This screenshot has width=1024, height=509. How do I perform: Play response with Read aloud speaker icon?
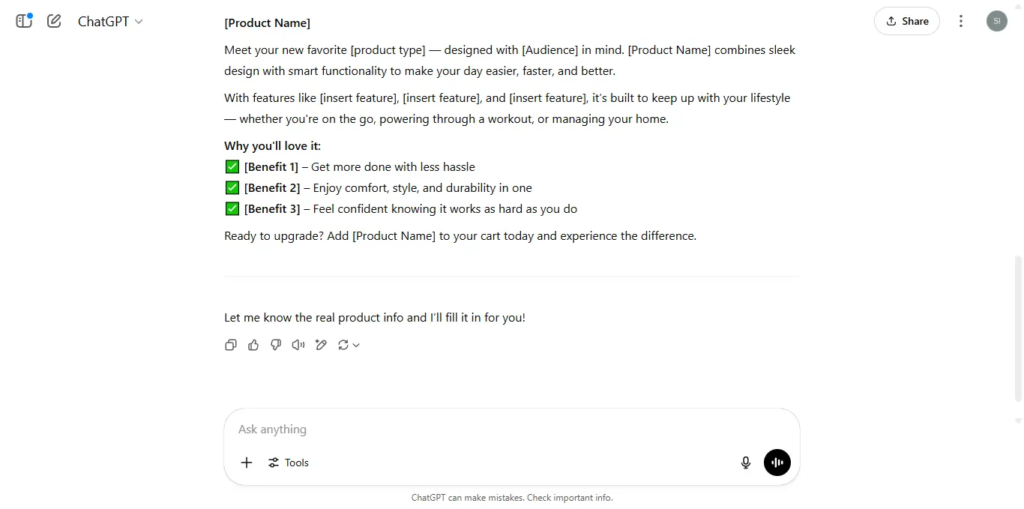[298, 345]
